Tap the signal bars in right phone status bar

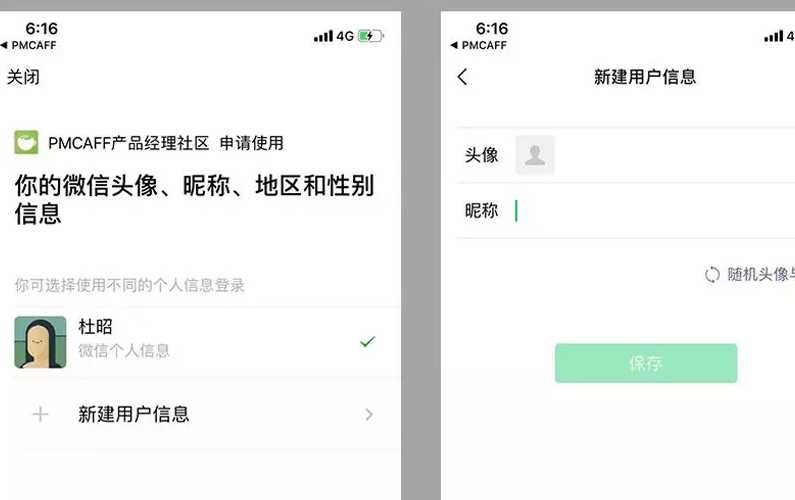(x=773, y=36)
